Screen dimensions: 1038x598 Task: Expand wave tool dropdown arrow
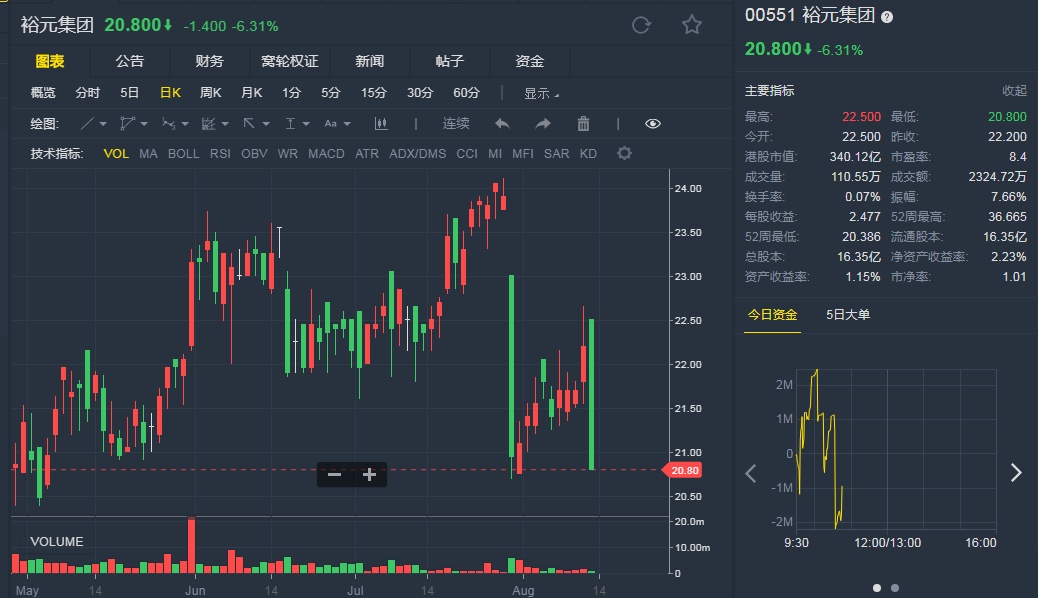185,124
